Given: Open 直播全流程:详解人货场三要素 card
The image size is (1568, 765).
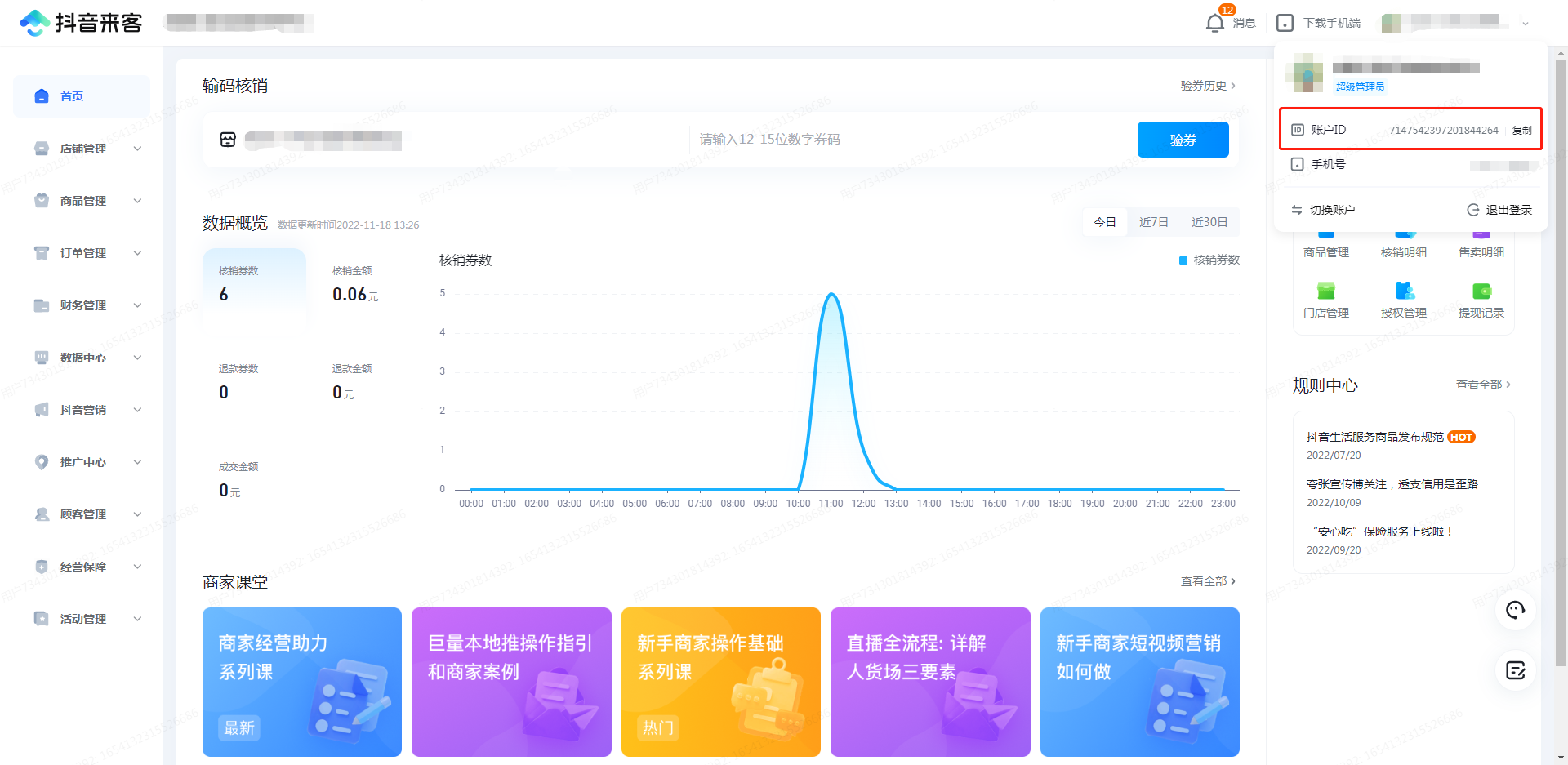Looking at the screenshot, I should [930, 682].
